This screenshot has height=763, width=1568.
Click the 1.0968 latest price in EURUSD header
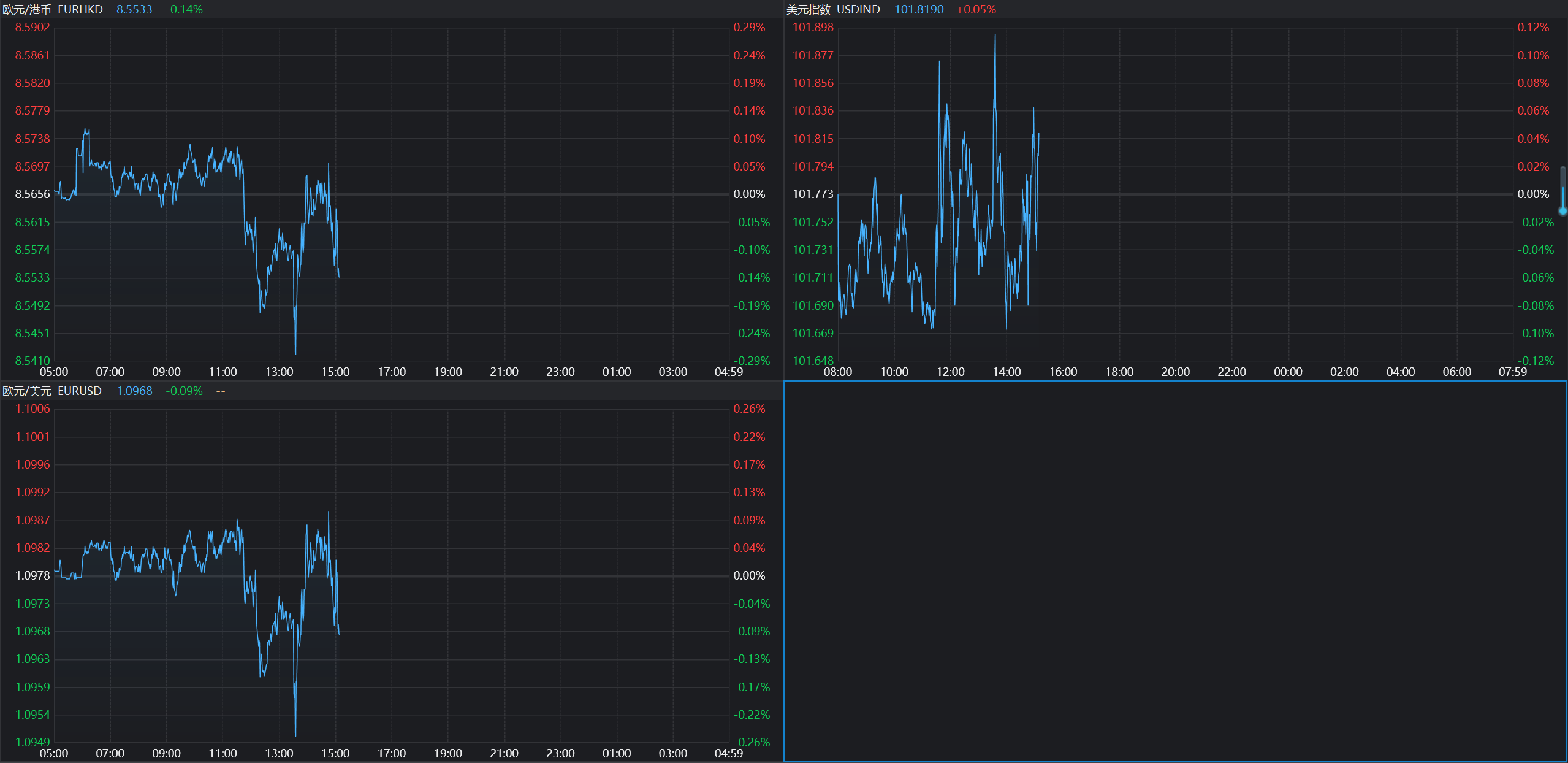tap(134, 391)
